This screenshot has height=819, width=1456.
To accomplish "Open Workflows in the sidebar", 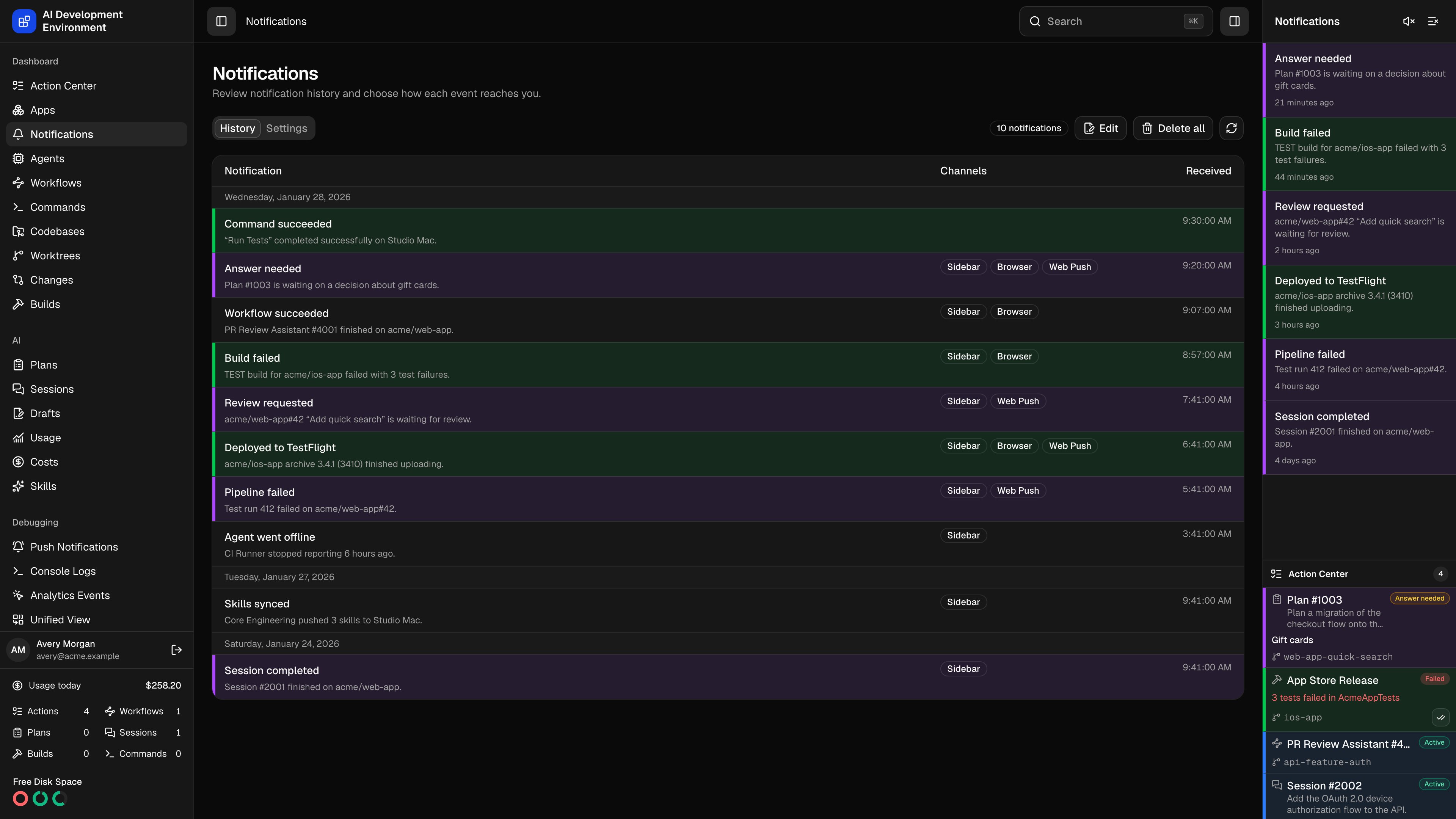I will click(x=97, y=183).
